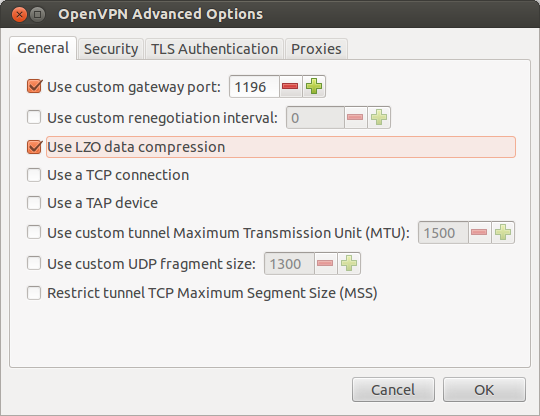Click the gateway port field showing 1196
Viewport: 540px width, 416px height.
click(254, 86)
